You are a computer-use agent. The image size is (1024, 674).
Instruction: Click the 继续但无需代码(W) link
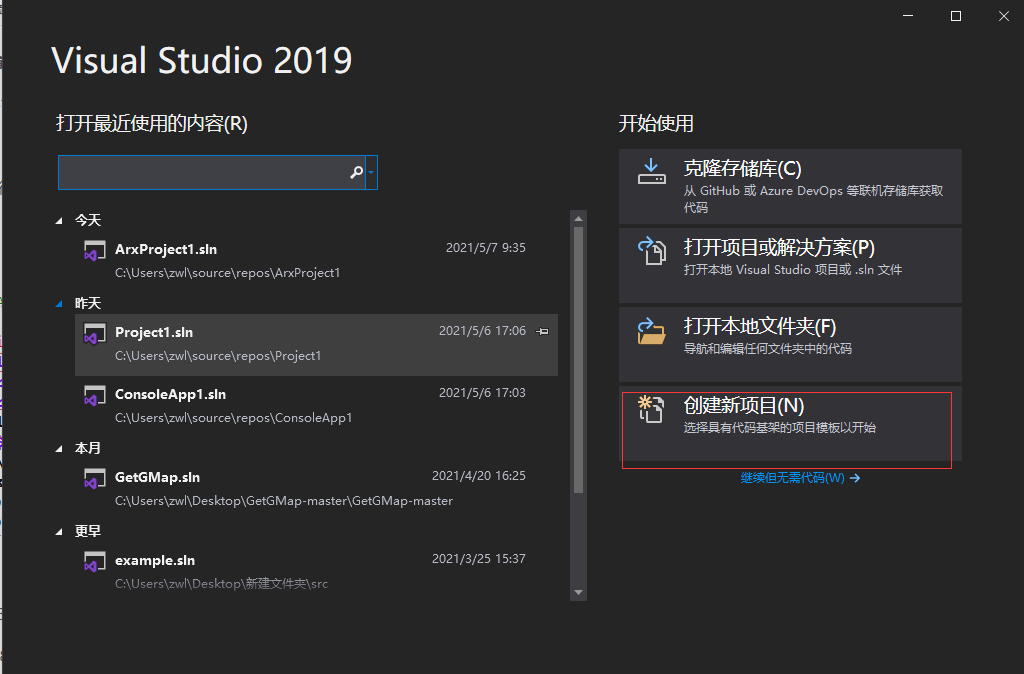coord(789,479)
